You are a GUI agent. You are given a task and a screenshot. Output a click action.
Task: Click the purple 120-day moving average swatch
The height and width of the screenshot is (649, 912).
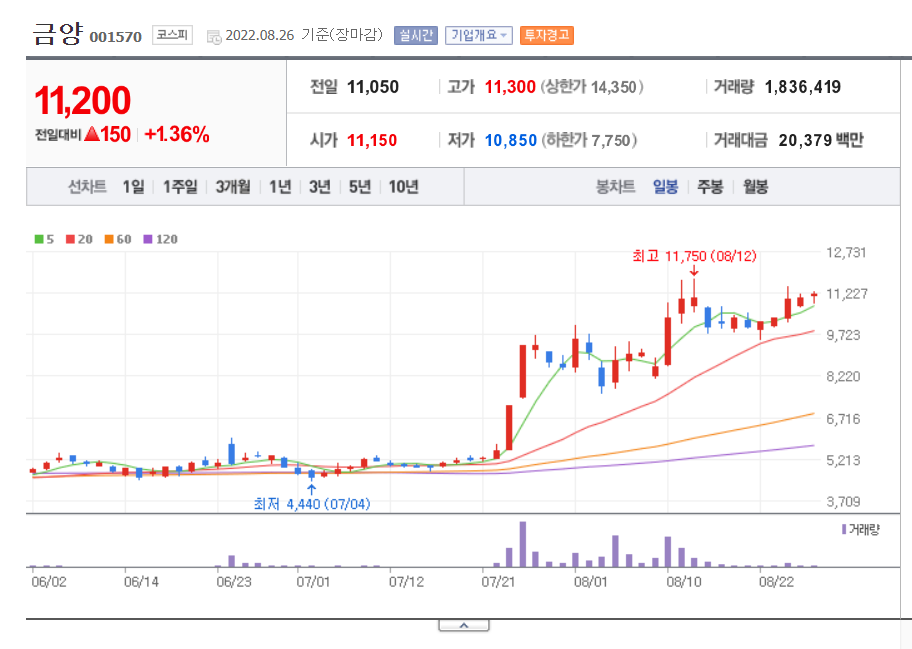pyautogui.click(x=148, y=239)
